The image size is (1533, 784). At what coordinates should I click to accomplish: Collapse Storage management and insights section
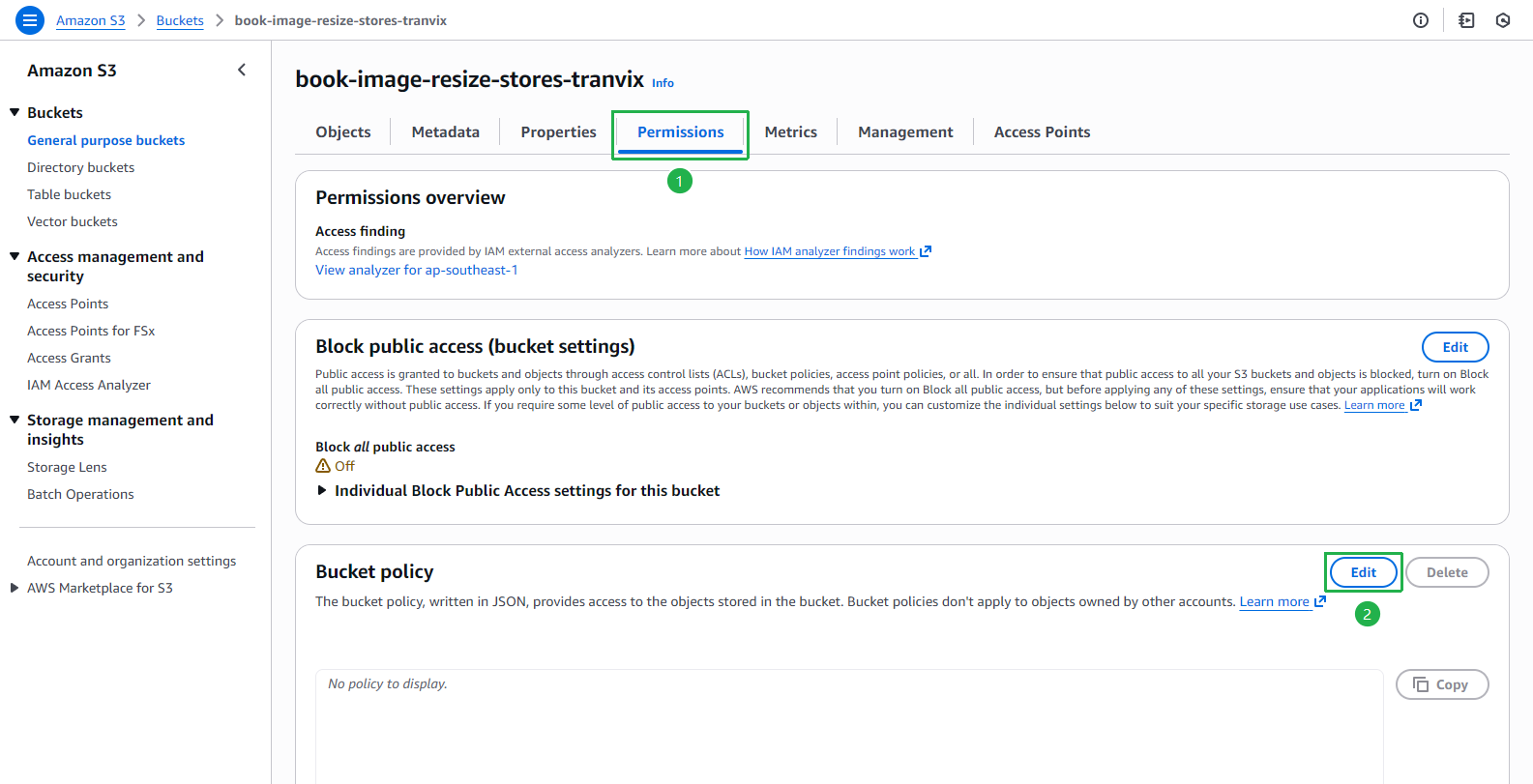pos(15,420)
